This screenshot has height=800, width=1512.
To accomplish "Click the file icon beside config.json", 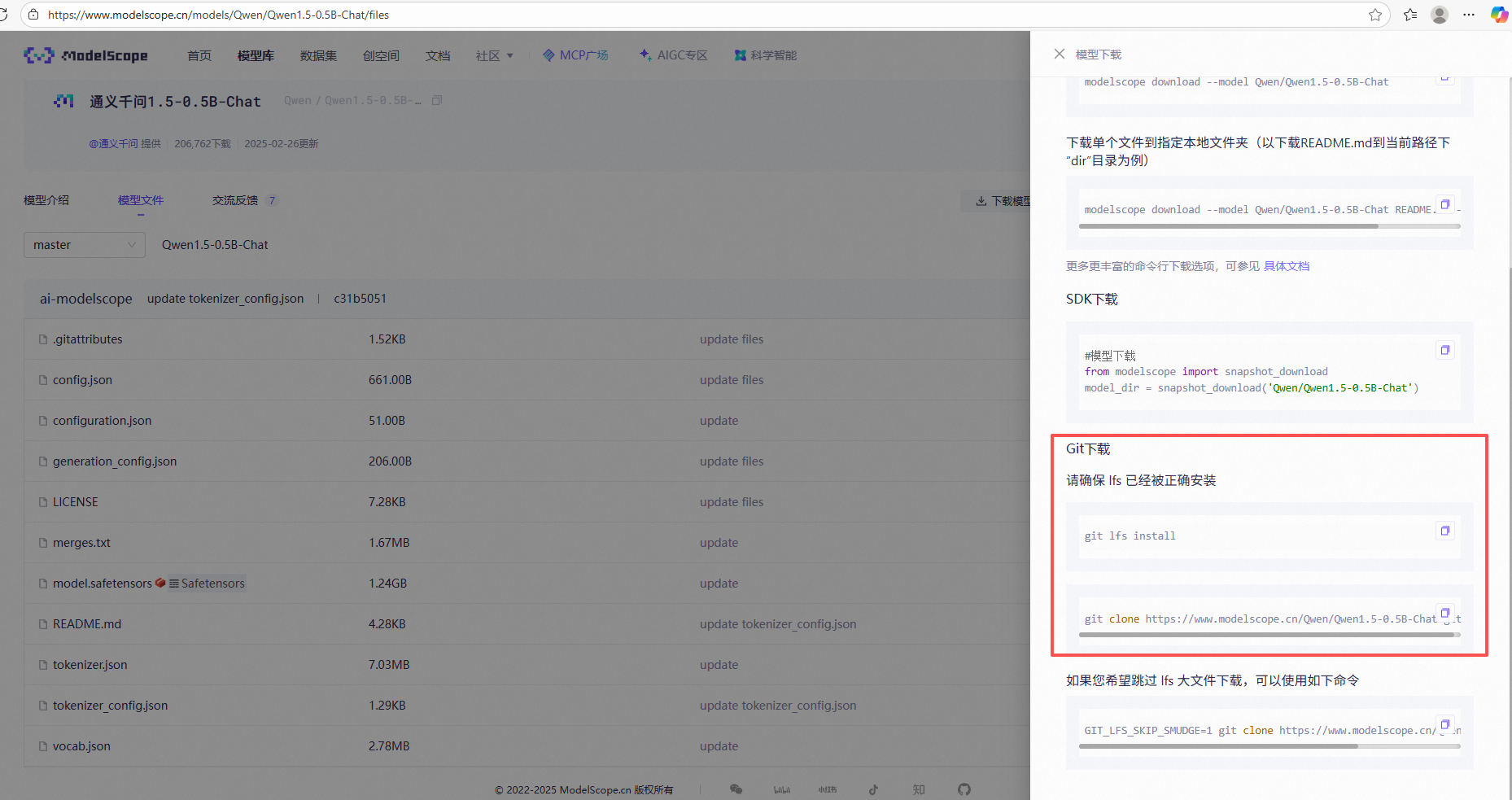I will click(43, 380).
